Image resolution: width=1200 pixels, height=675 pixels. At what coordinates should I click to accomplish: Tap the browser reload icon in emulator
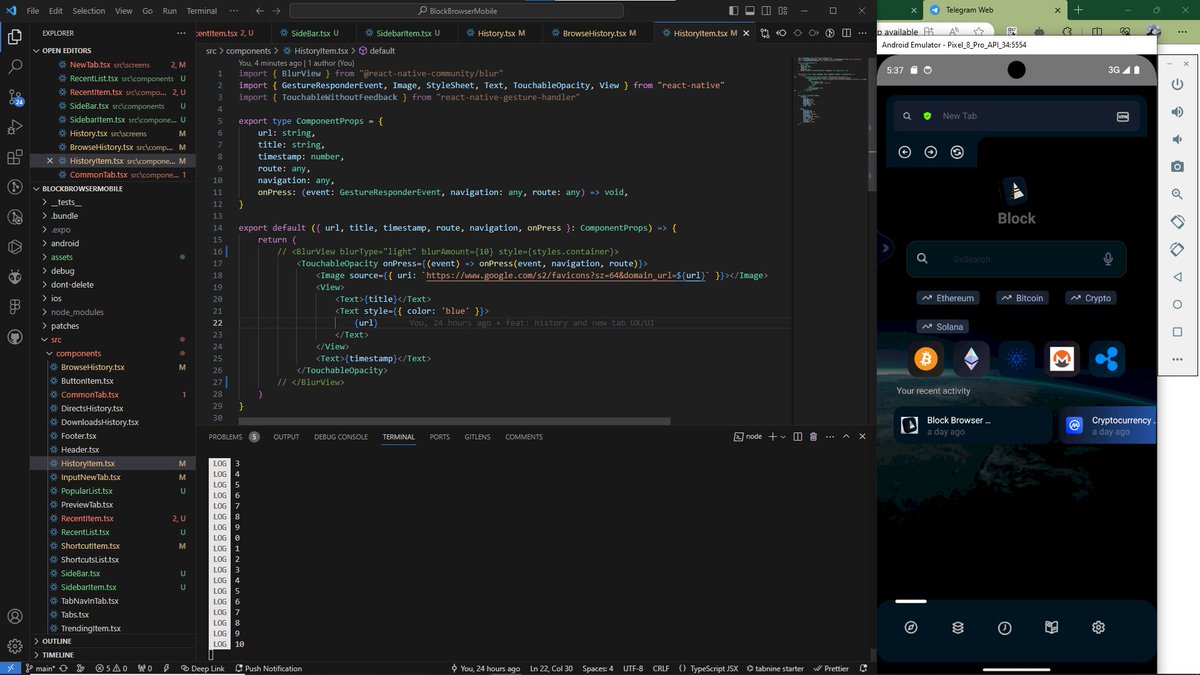[957, 152]
